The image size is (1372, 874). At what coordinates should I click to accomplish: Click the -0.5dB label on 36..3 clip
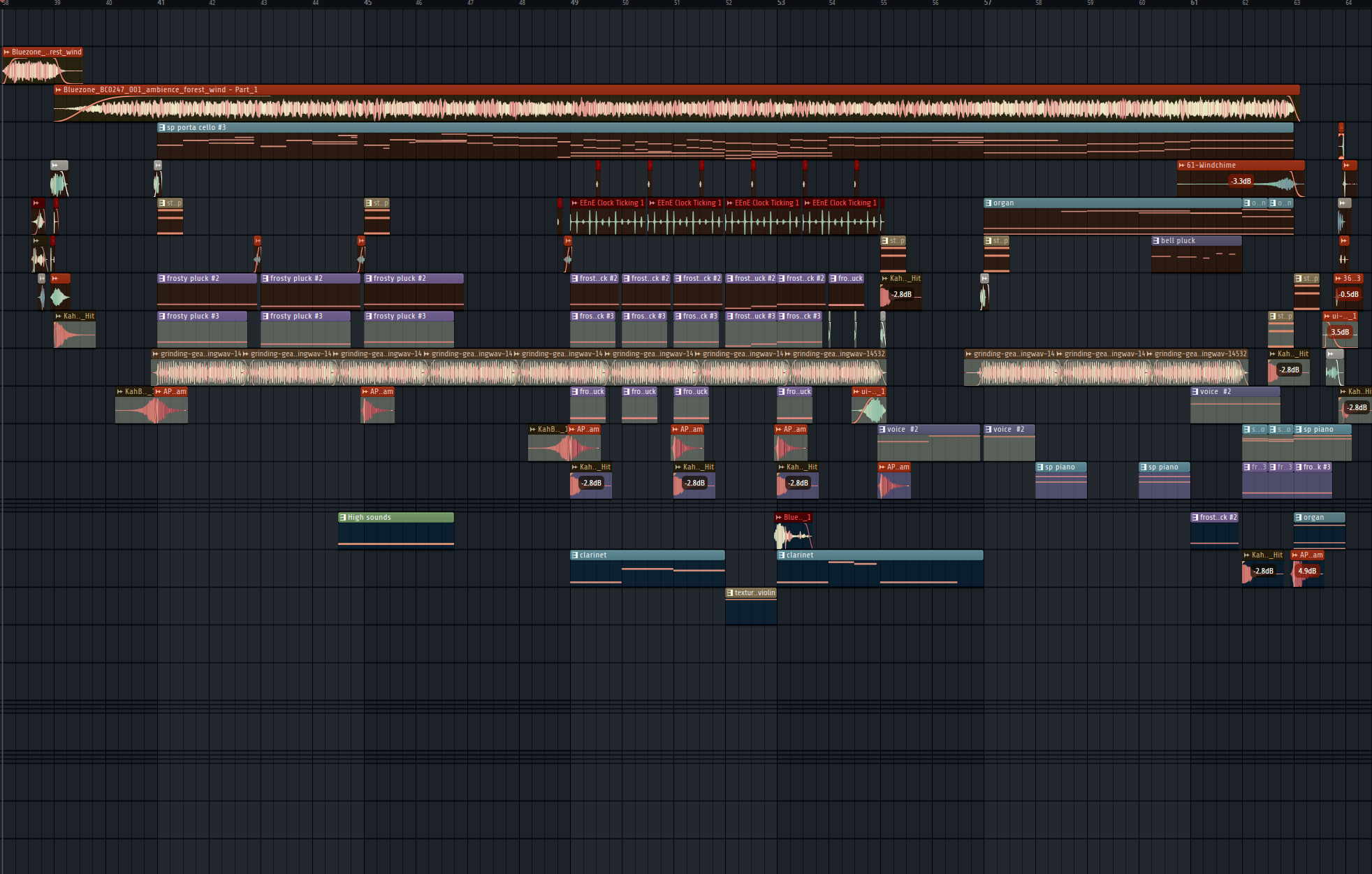point(1349,295)
